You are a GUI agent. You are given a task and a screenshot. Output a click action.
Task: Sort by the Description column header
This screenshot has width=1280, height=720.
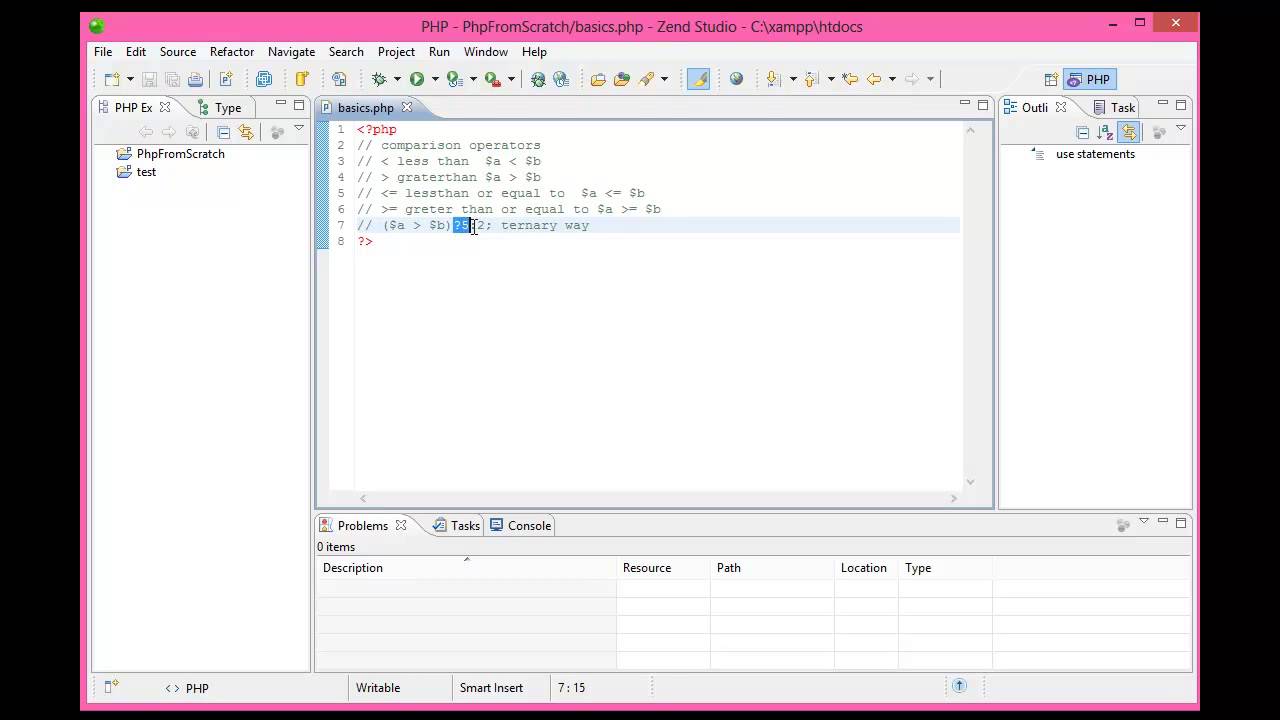coord(467,568)
